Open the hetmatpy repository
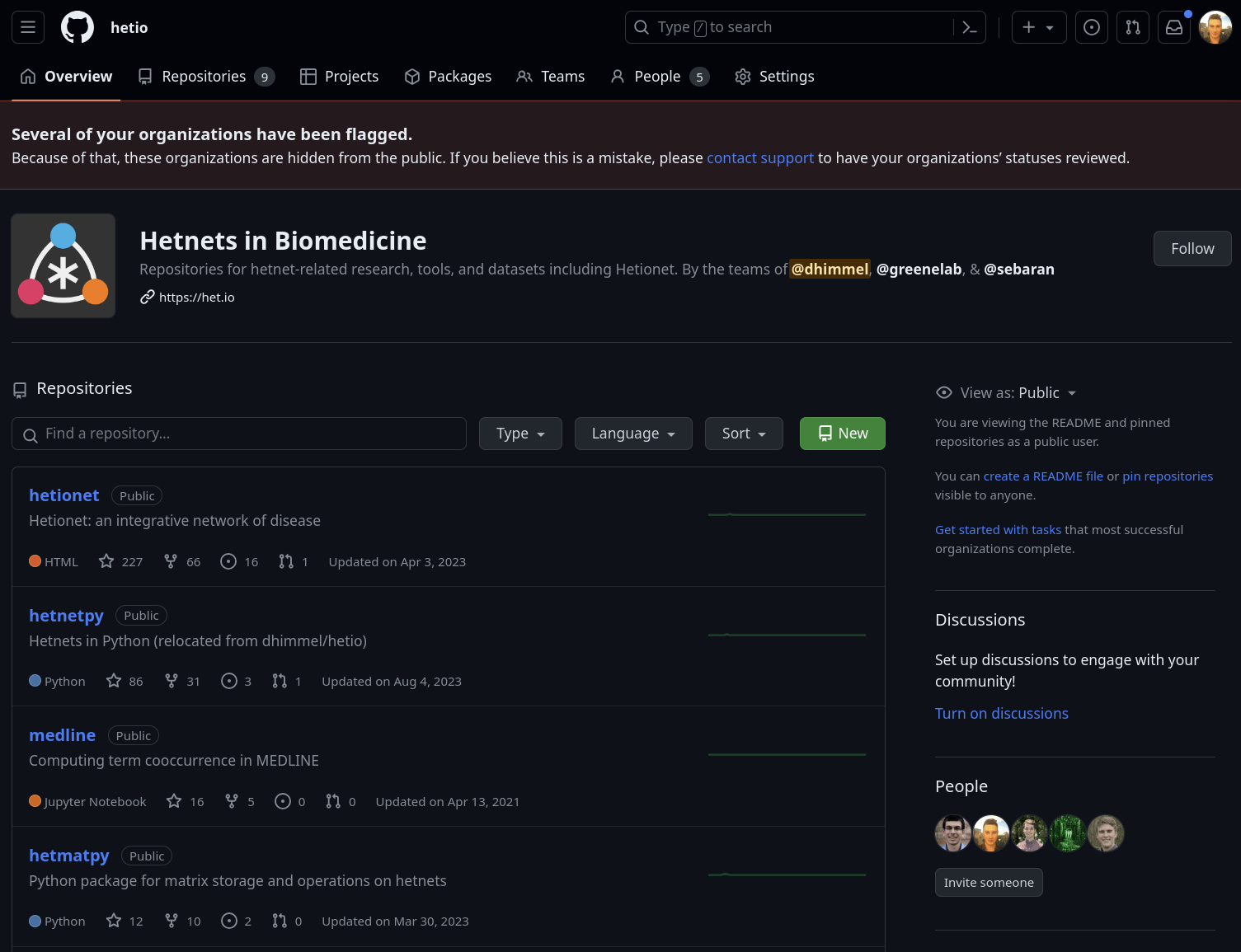 pos(69,856)
